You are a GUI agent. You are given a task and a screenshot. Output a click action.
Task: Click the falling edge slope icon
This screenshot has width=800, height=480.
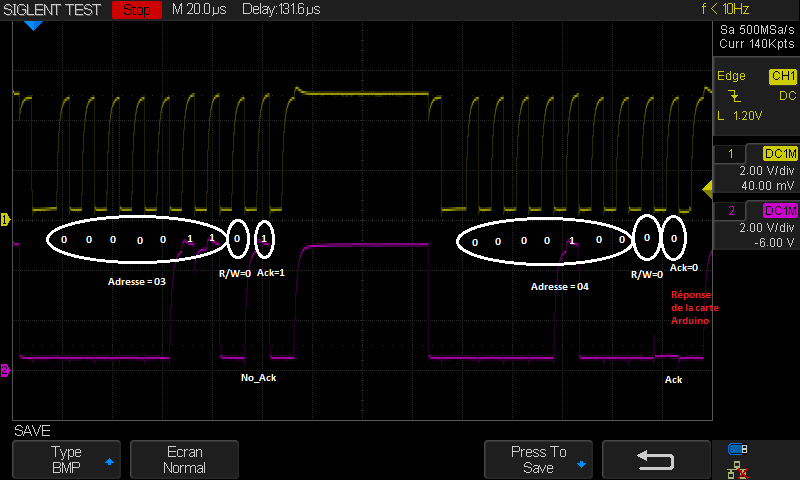pyautogui.click(x=735, y=96)
